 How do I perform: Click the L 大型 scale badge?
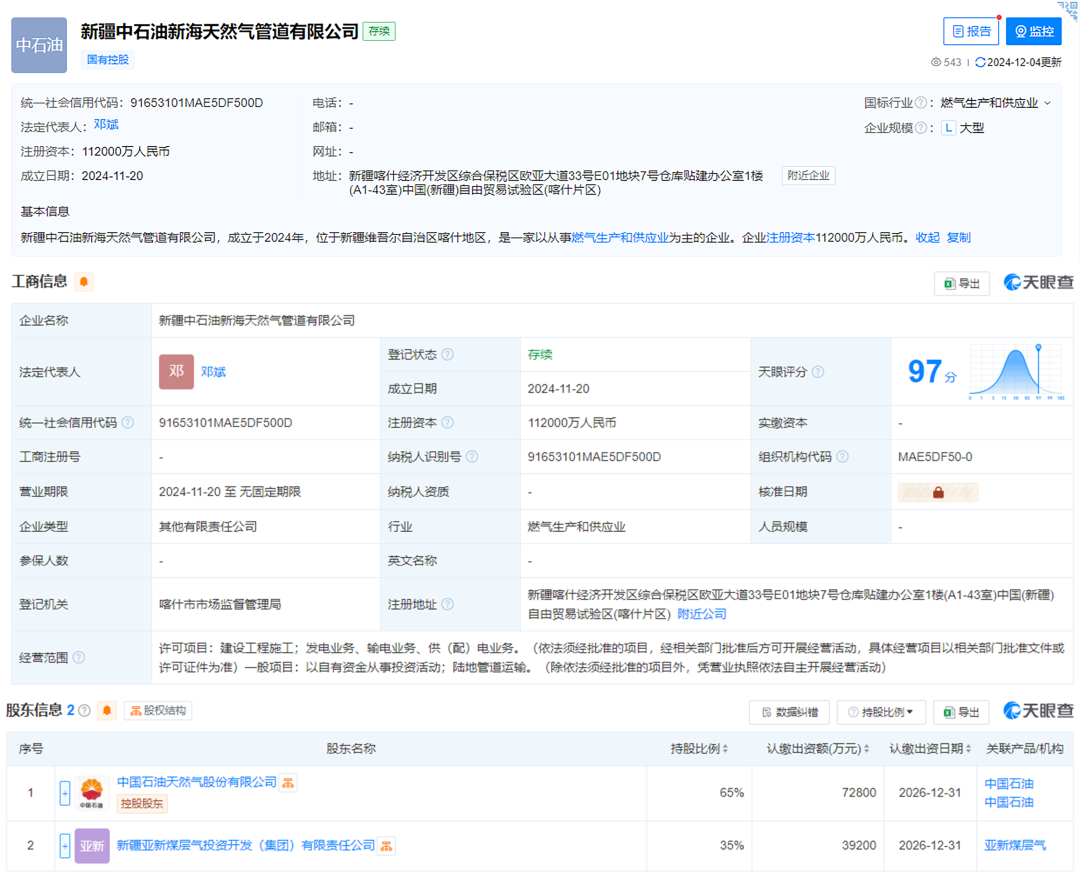963,127
